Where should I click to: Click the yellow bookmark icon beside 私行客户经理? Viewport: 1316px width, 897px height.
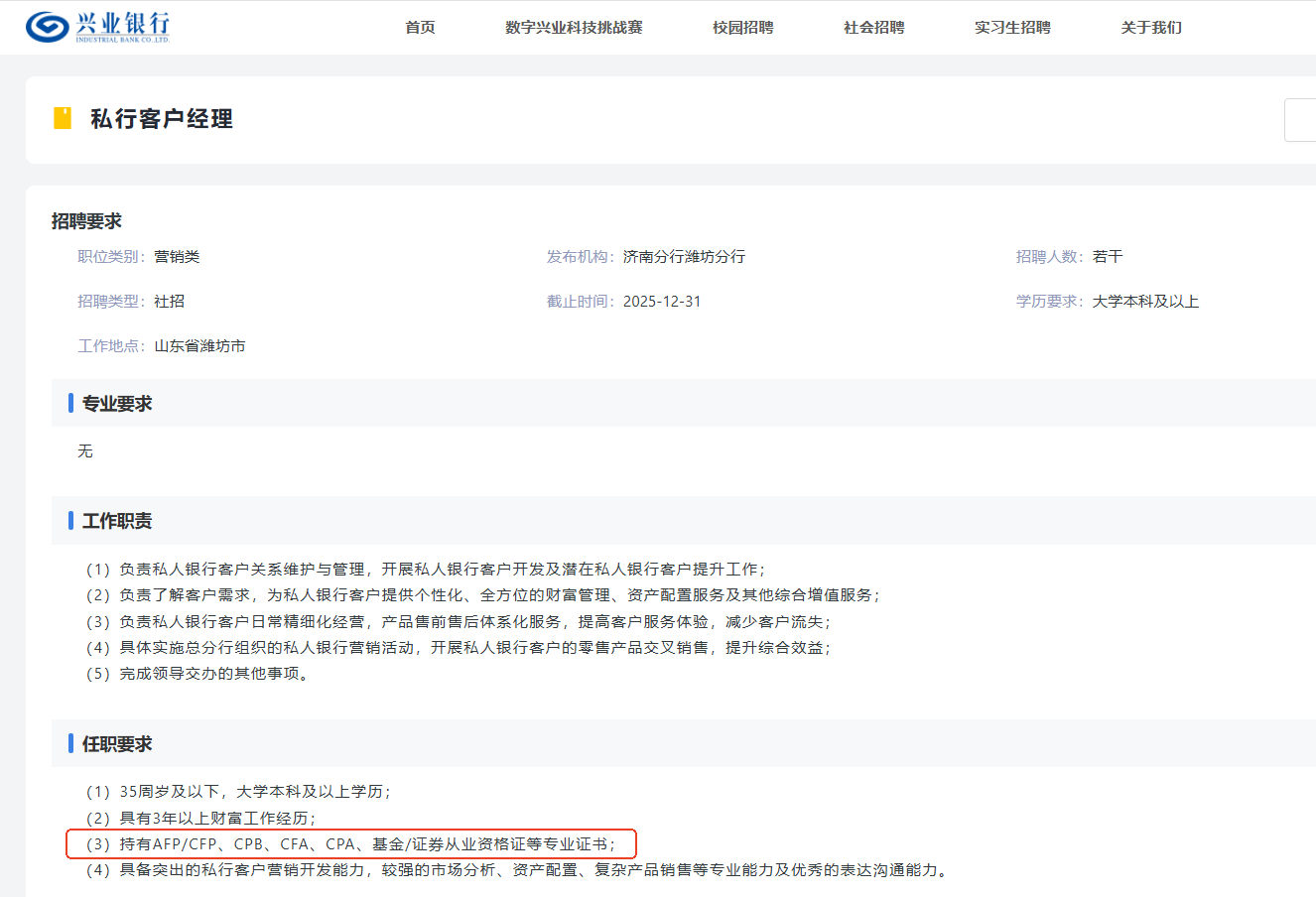(63, 119)
